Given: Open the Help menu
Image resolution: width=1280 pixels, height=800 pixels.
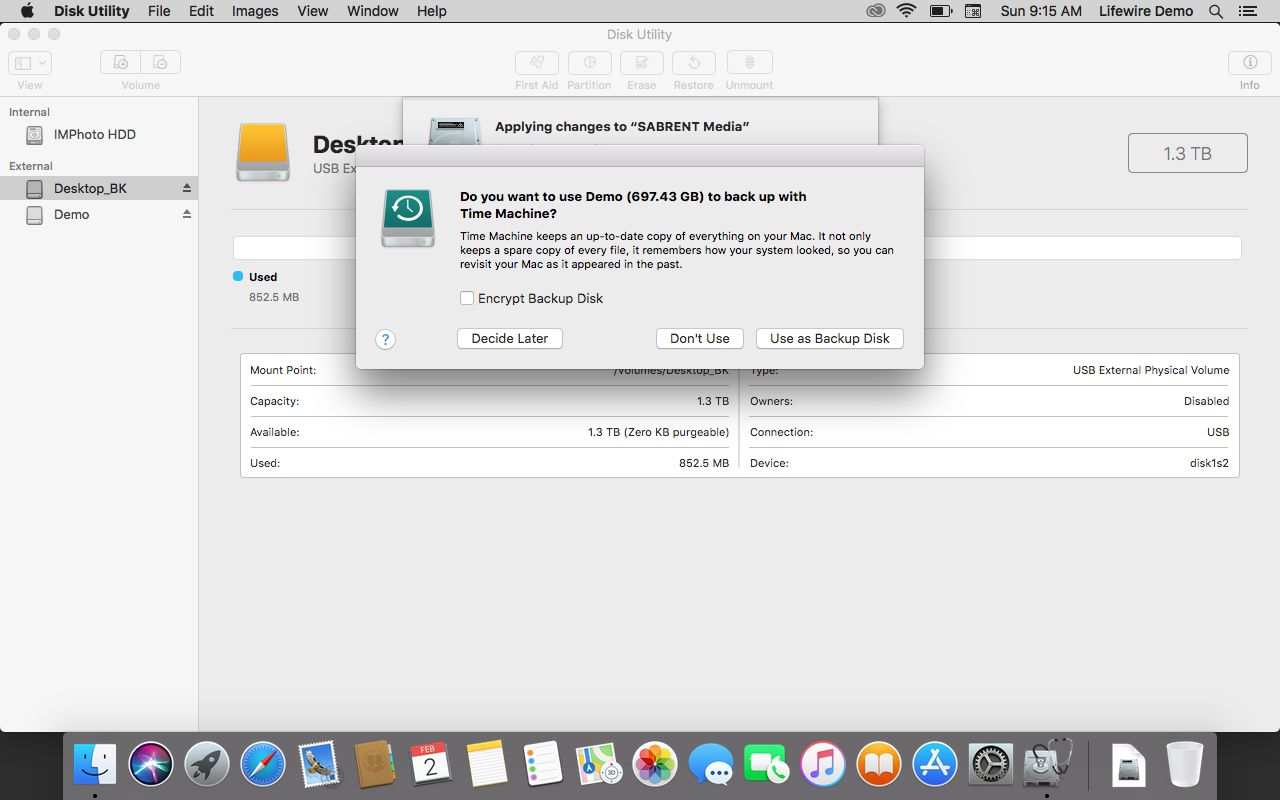Looking at the screenshot, I should point(432,11).
